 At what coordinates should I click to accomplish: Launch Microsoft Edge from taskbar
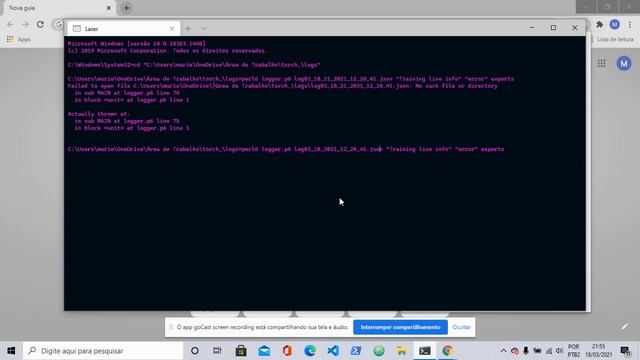tap(310, 351)
